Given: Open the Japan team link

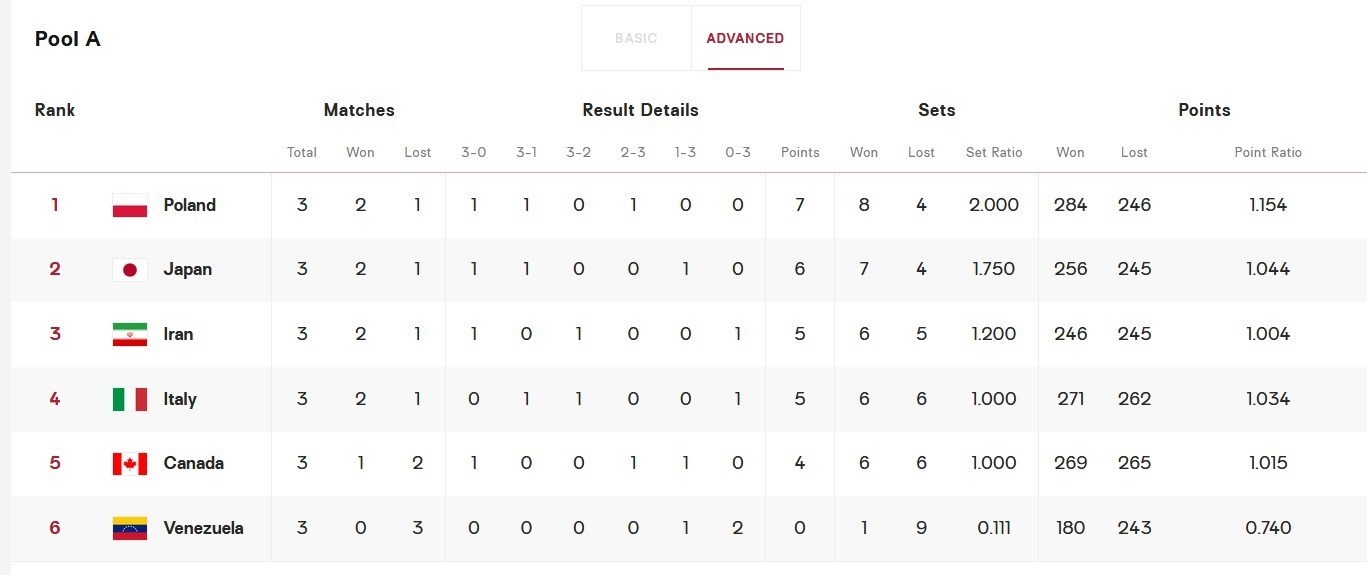Looking at the screenshot, I should point(188,269).
